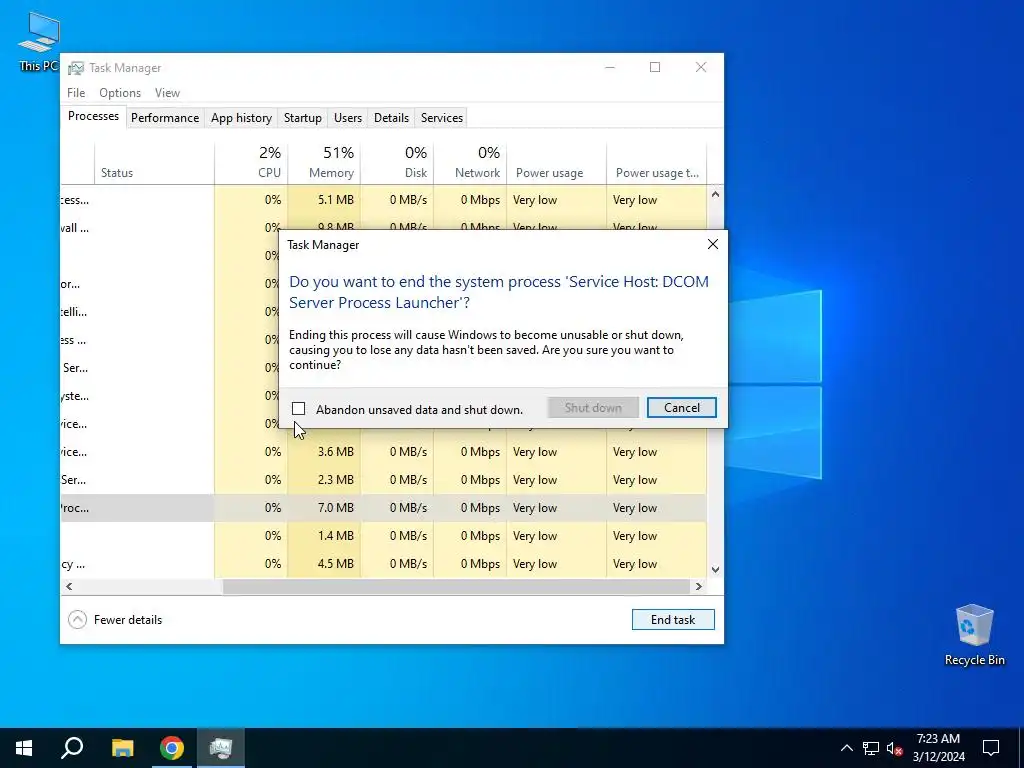Open Google Chrome from taskbar
The image size is (1024, 768).
tap(172, 748)
